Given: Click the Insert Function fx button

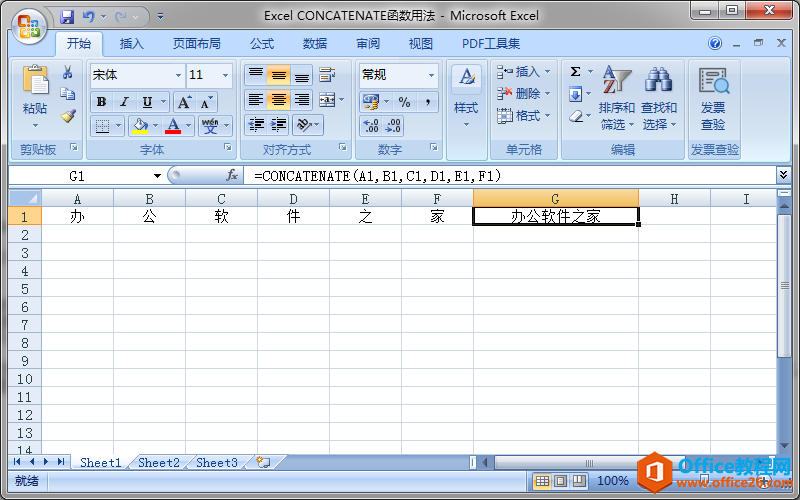Looking at the screenshot, I should 232,176.
